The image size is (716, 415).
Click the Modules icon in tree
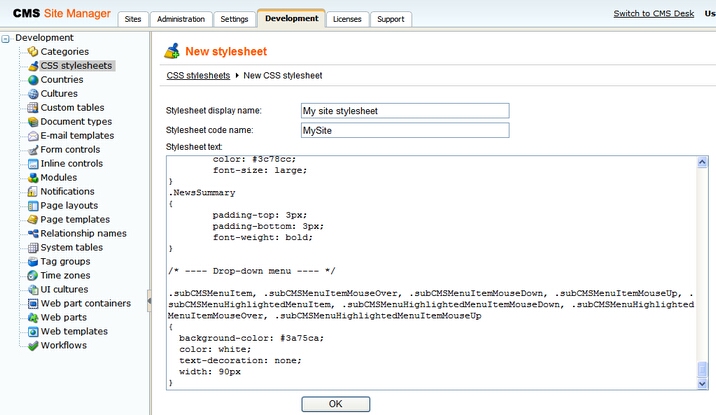[x=33, y=178]
